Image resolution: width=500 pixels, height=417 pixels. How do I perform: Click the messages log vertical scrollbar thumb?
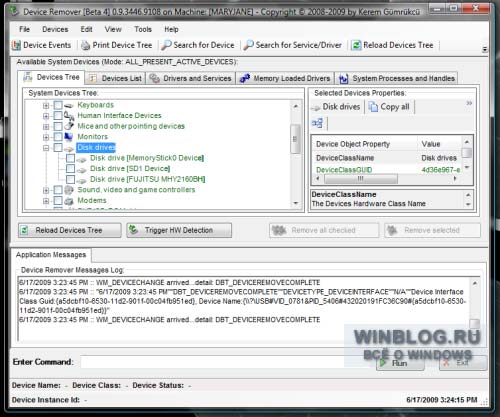coord(474,323)
